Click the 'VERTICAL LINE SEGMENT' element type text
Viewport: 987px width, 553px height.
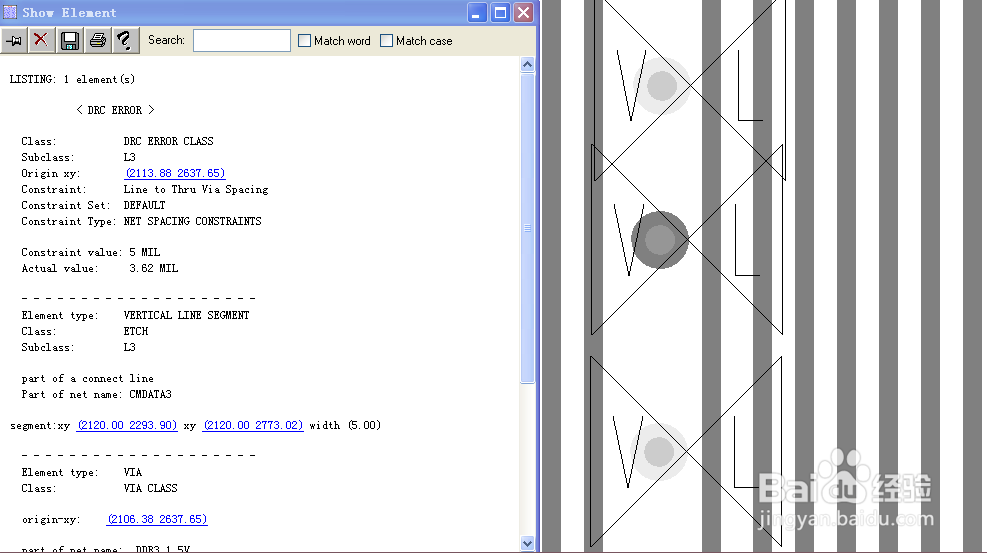(186, 315)
